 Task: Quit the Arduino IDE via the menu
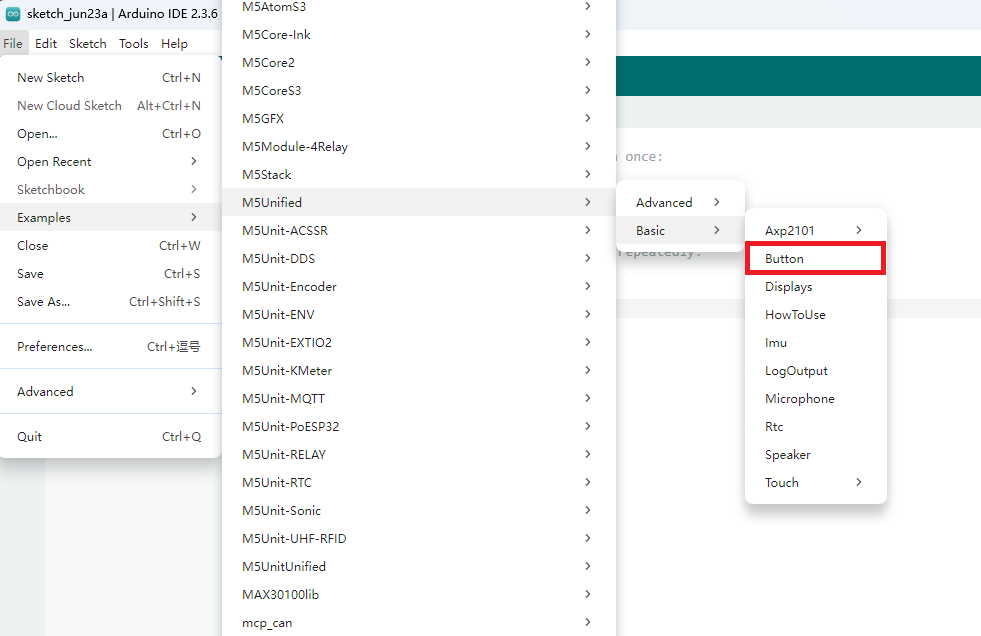(111, 437)
